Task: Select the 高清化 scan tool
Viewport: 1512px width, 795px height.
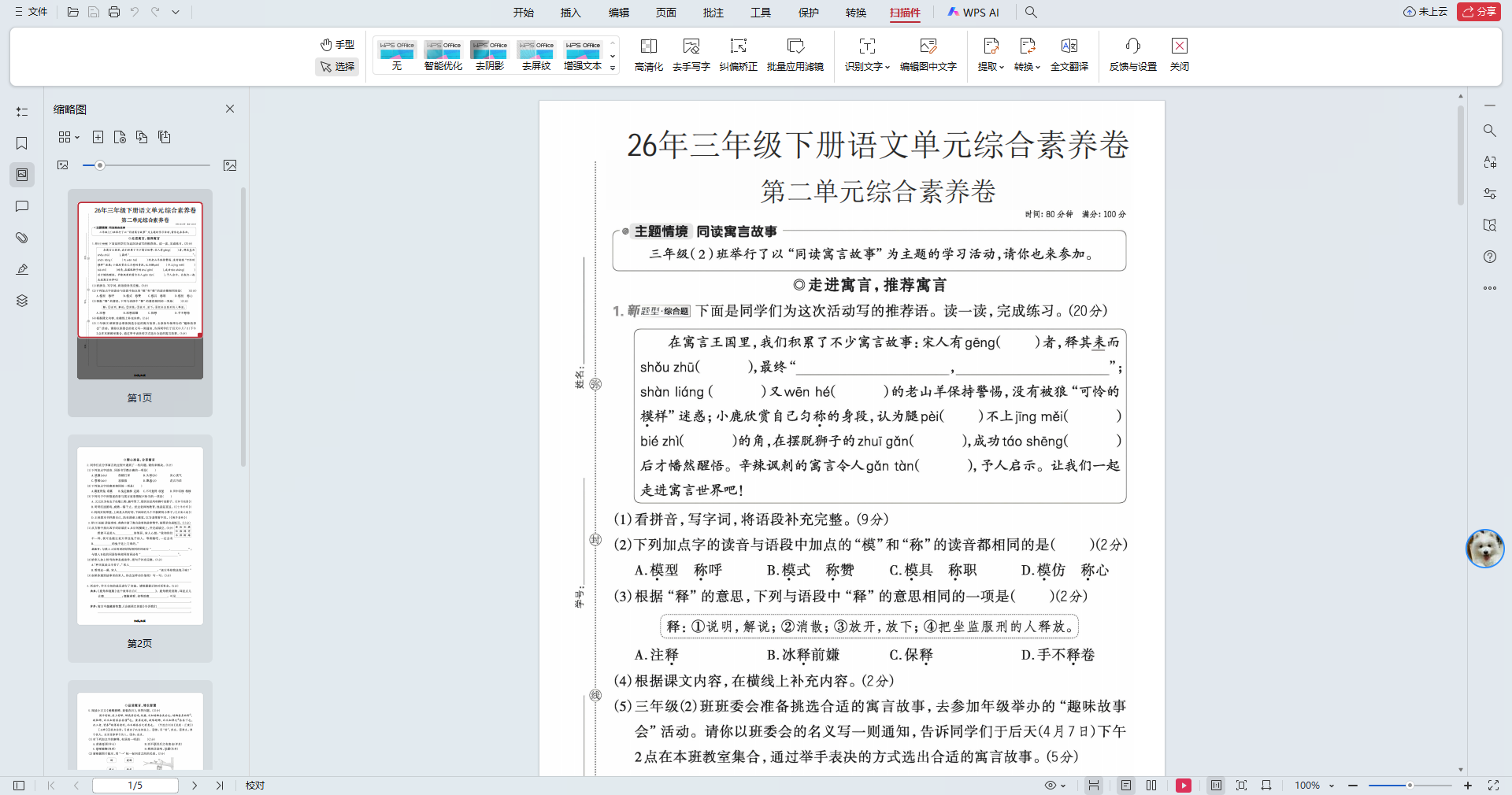Action: pos(647,54)
